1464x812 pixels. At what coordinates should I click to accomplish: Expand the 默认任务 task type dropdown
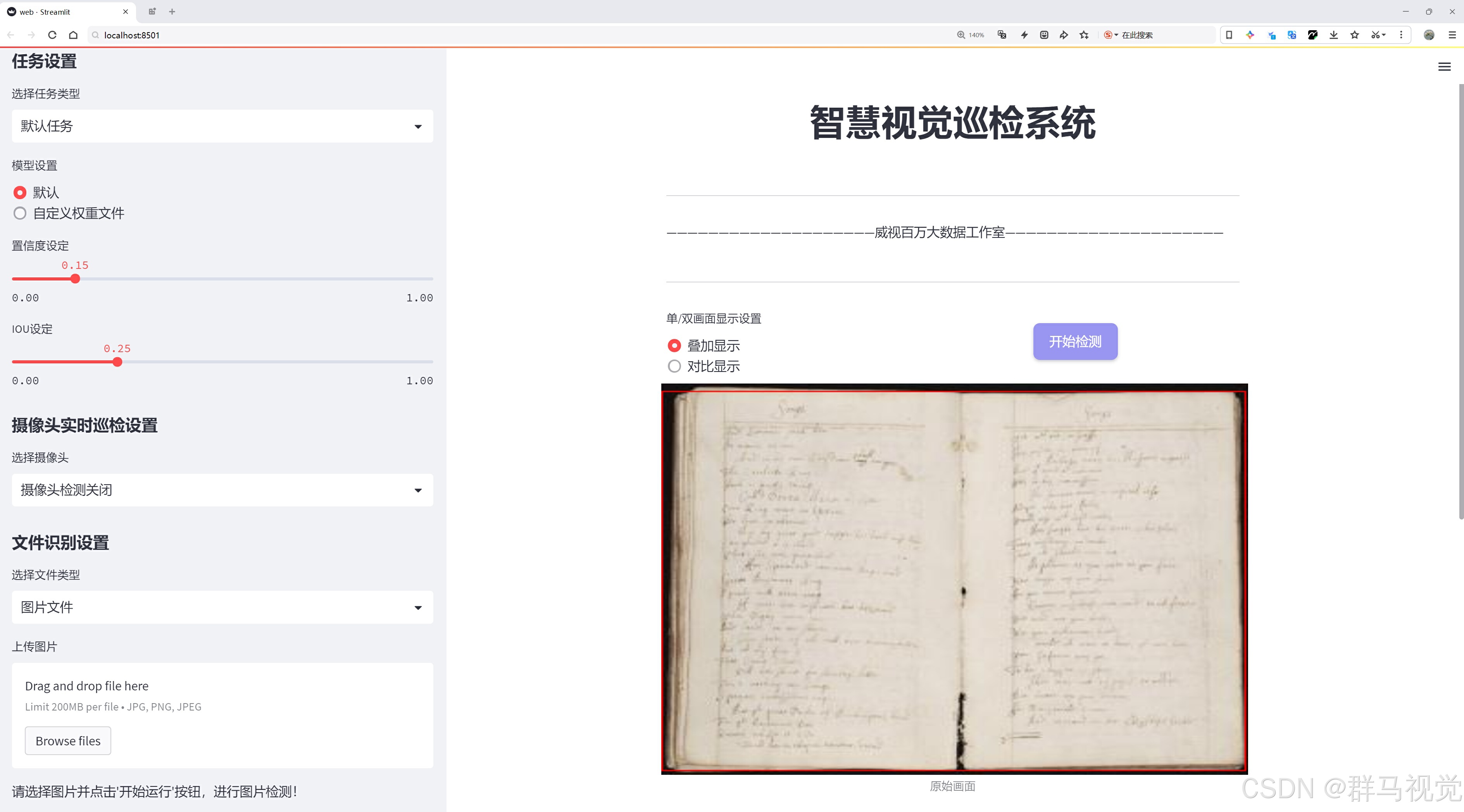[222, 126]
